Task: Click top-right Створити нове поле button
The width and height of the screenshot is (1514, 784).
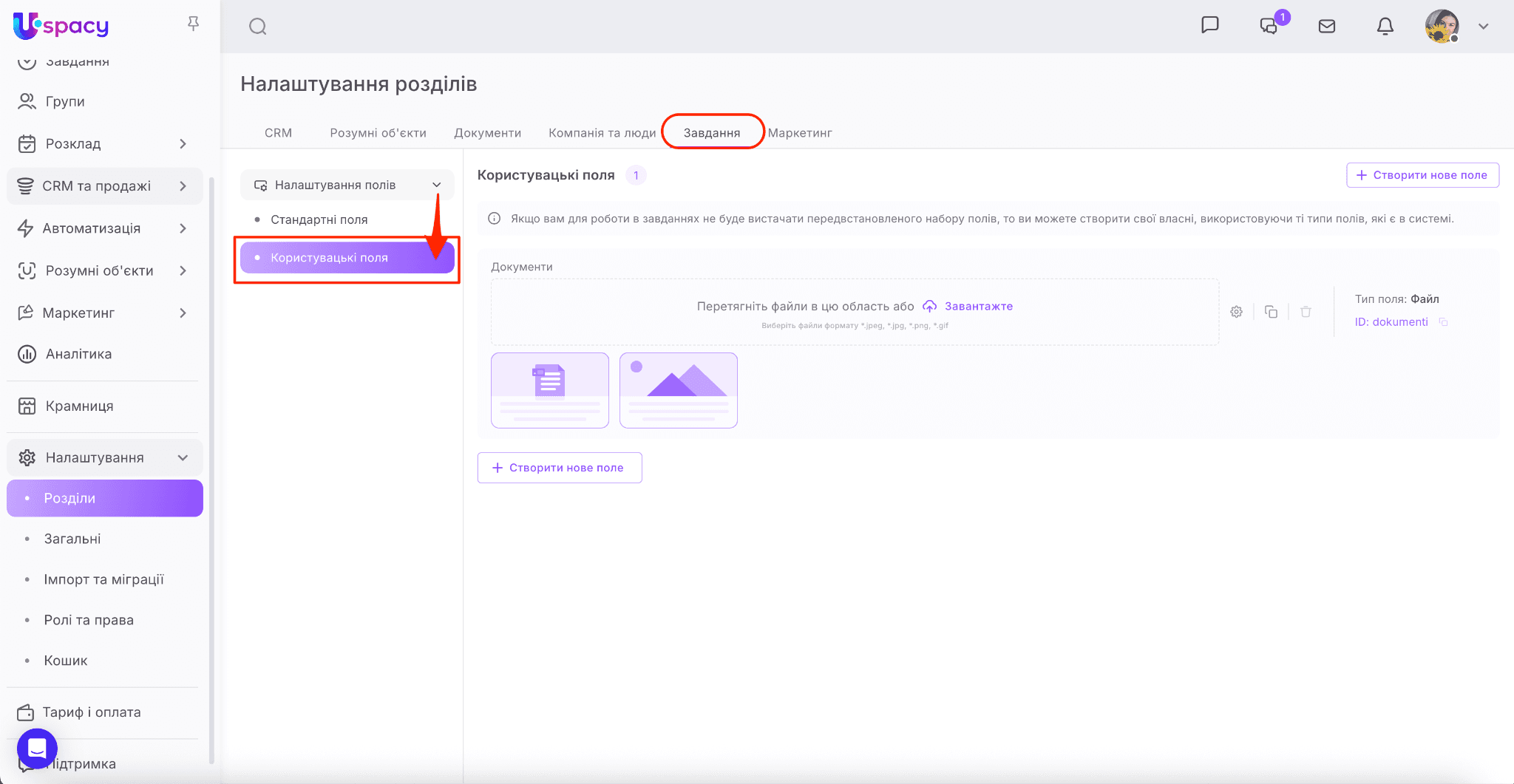Action: coord(1422,175)
